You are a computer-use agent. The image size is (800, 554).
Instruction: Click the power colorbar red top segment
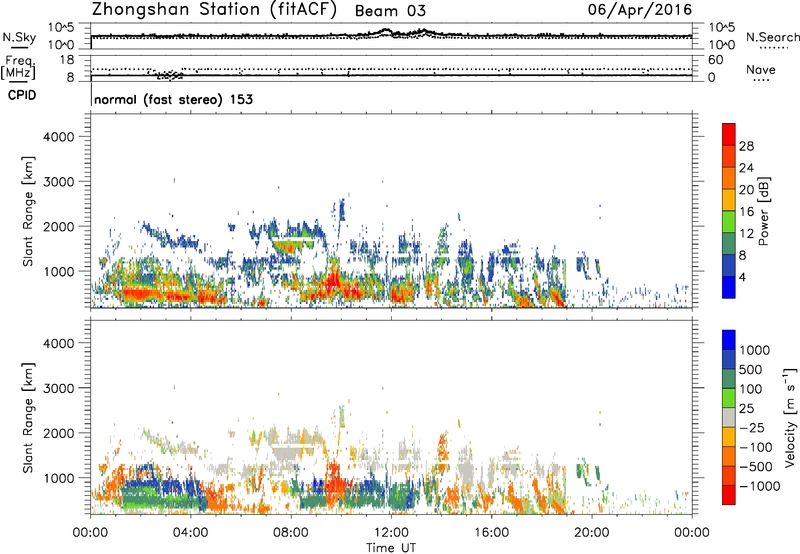(729, 134)
